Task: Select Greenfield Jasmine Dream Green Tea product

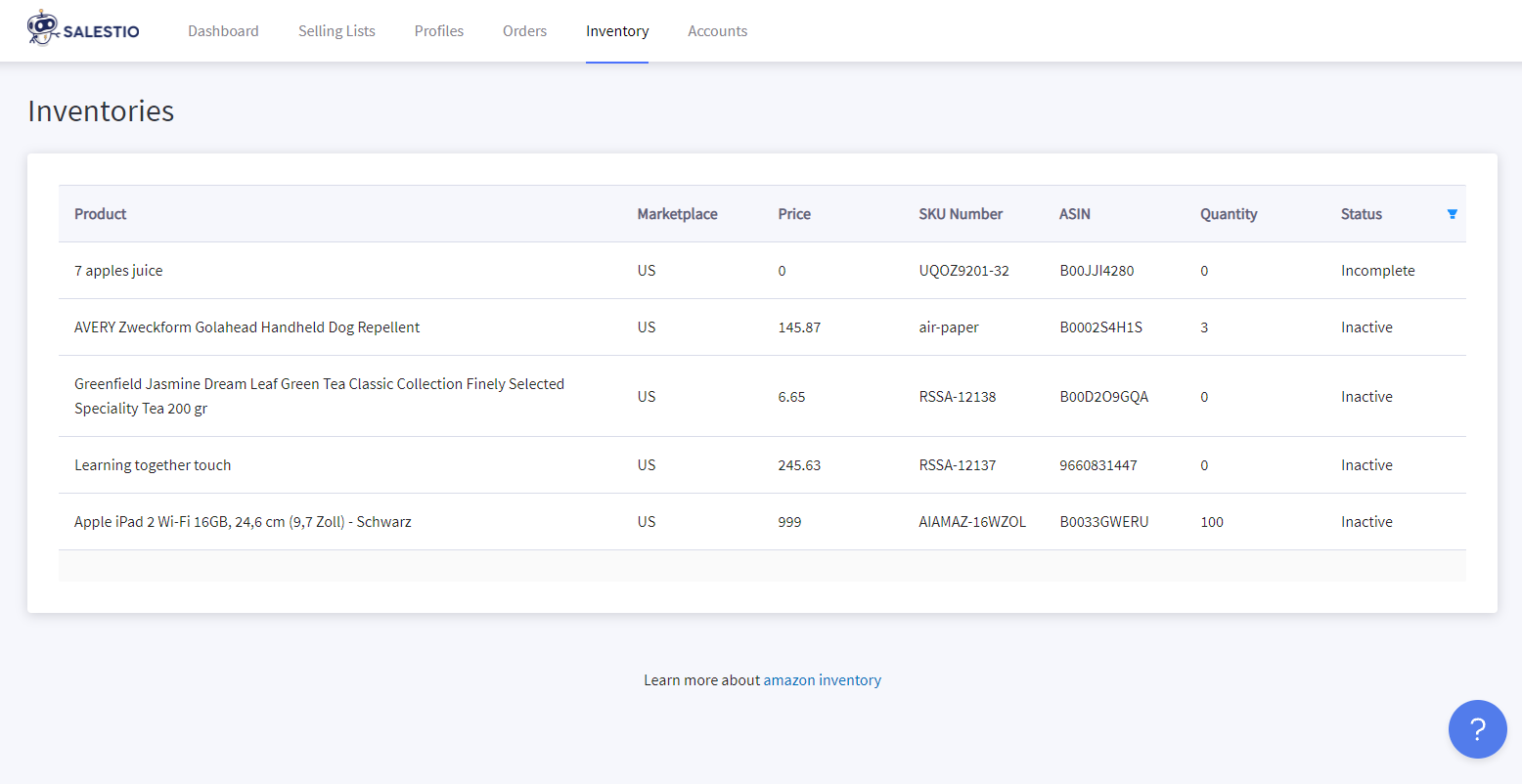Action: (319, 396)
